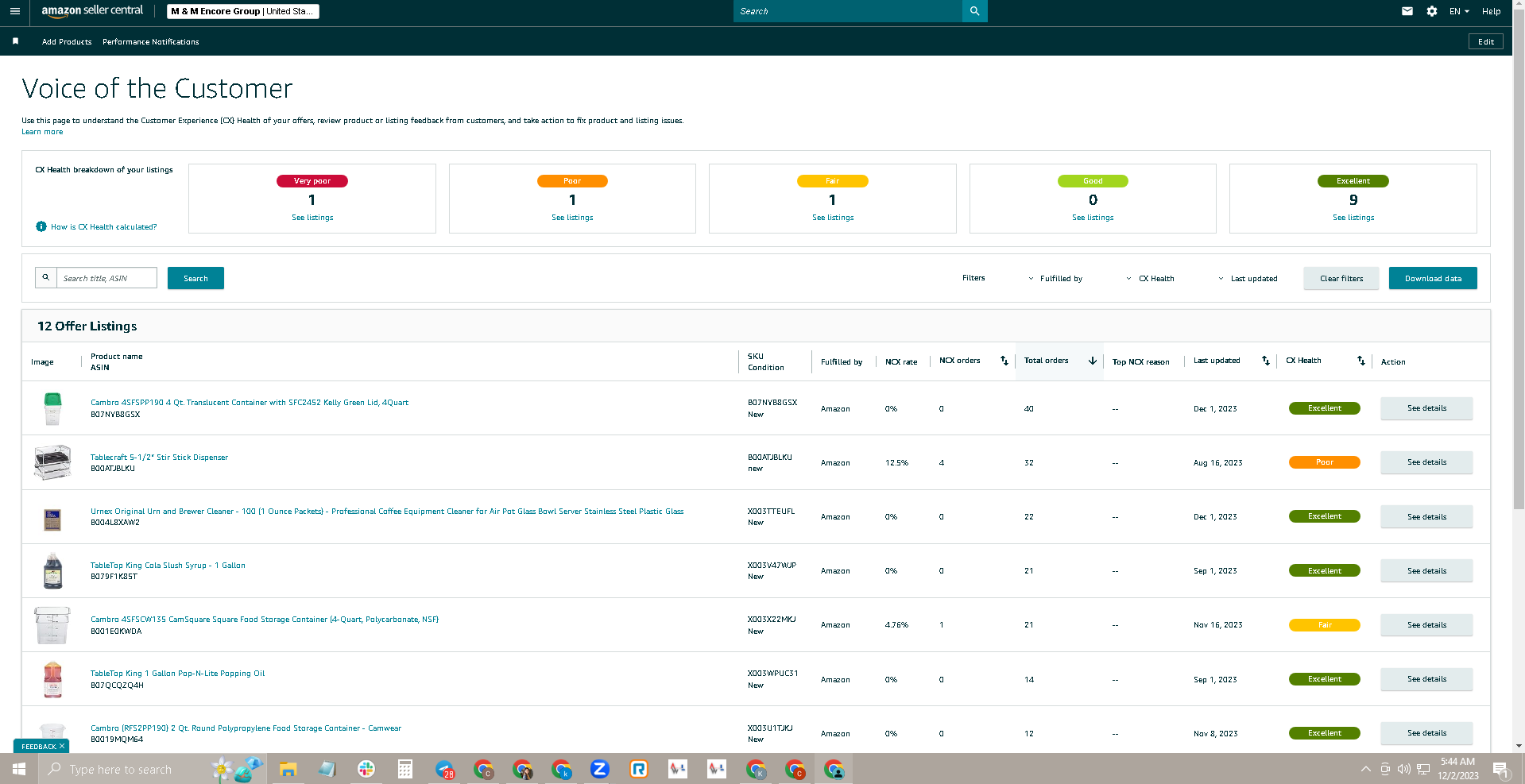See details for Cambro 4SFSPP190 container
Viewport: 1525px width, 784px height.
(x=1426, y=408)
